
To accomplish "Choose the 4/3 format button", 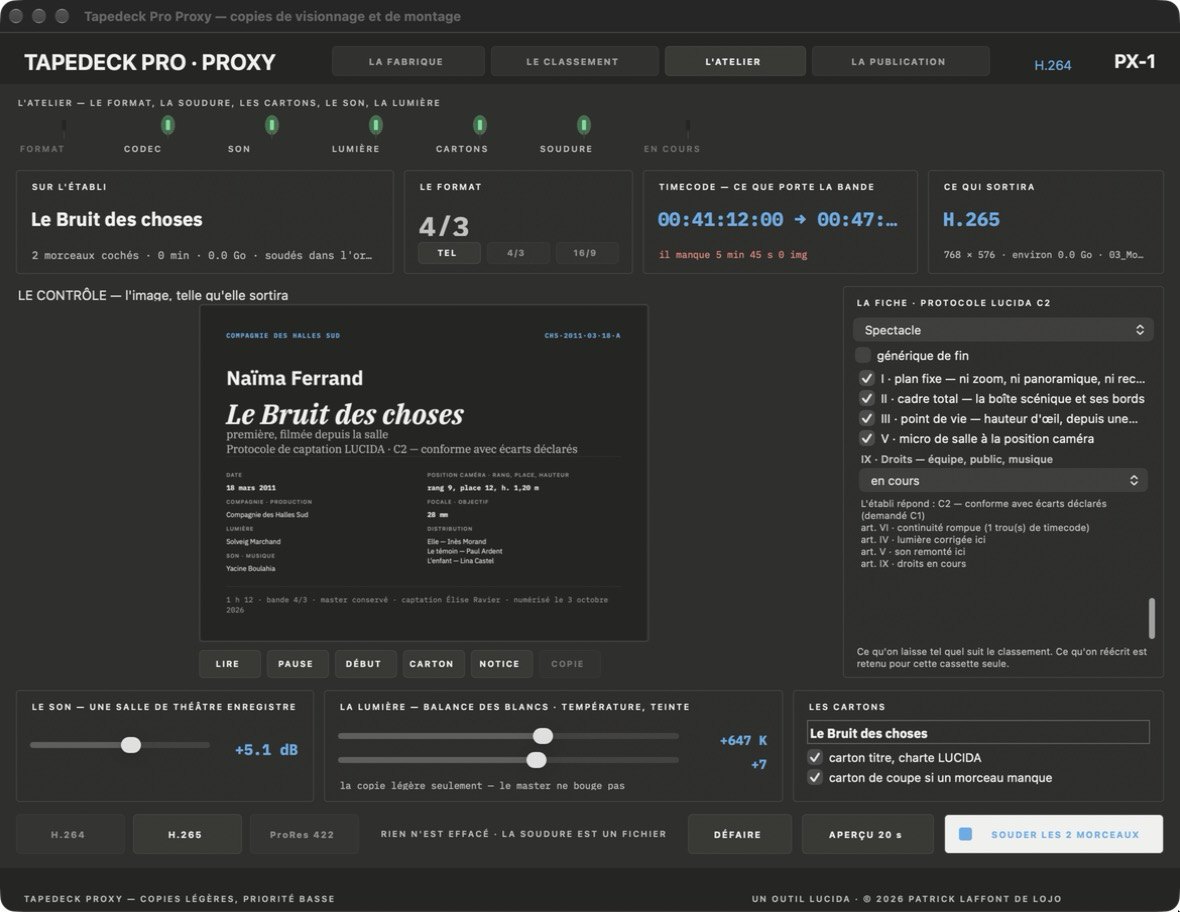I will 517,253.
